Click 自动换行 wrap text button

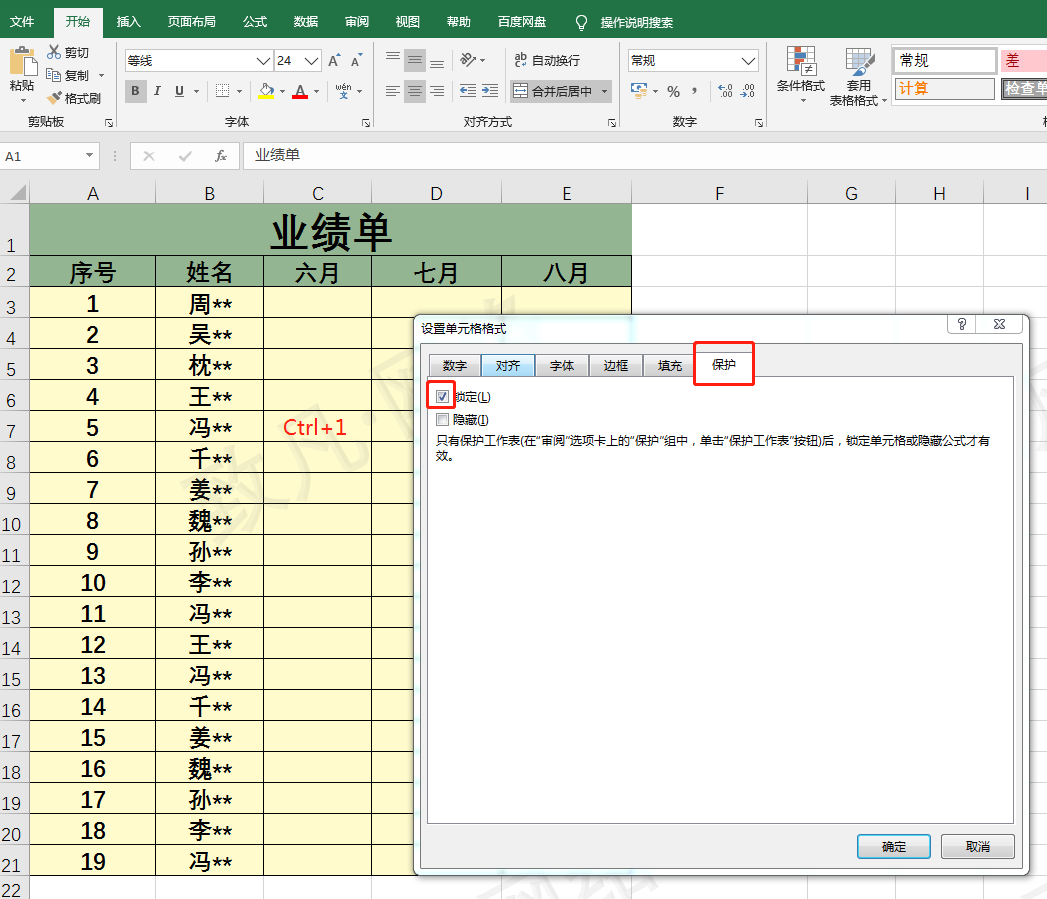(548, 60)
